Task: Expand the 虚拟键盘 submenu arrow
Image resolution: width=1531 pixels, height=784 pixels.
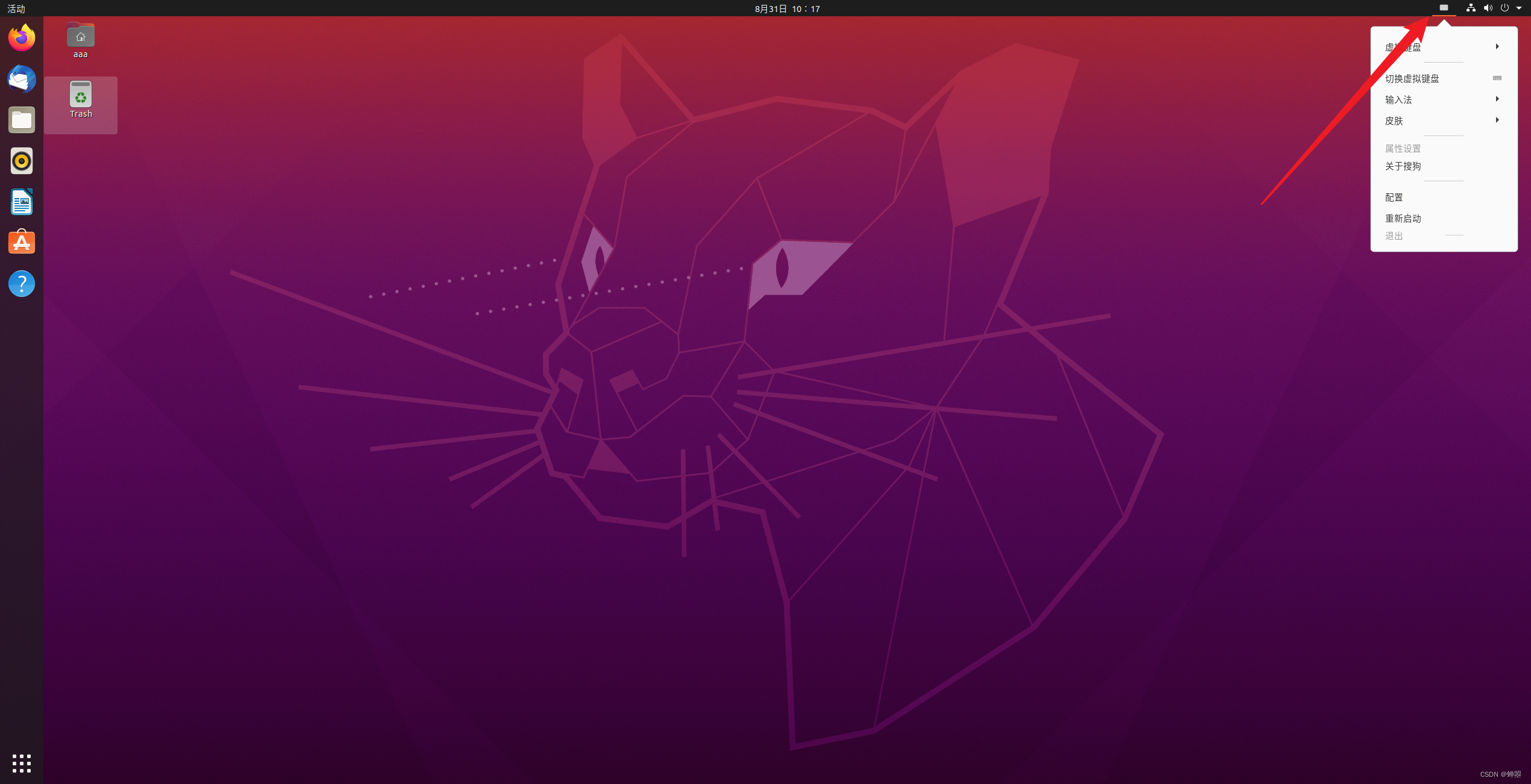Action: [x=1497, y=46]
